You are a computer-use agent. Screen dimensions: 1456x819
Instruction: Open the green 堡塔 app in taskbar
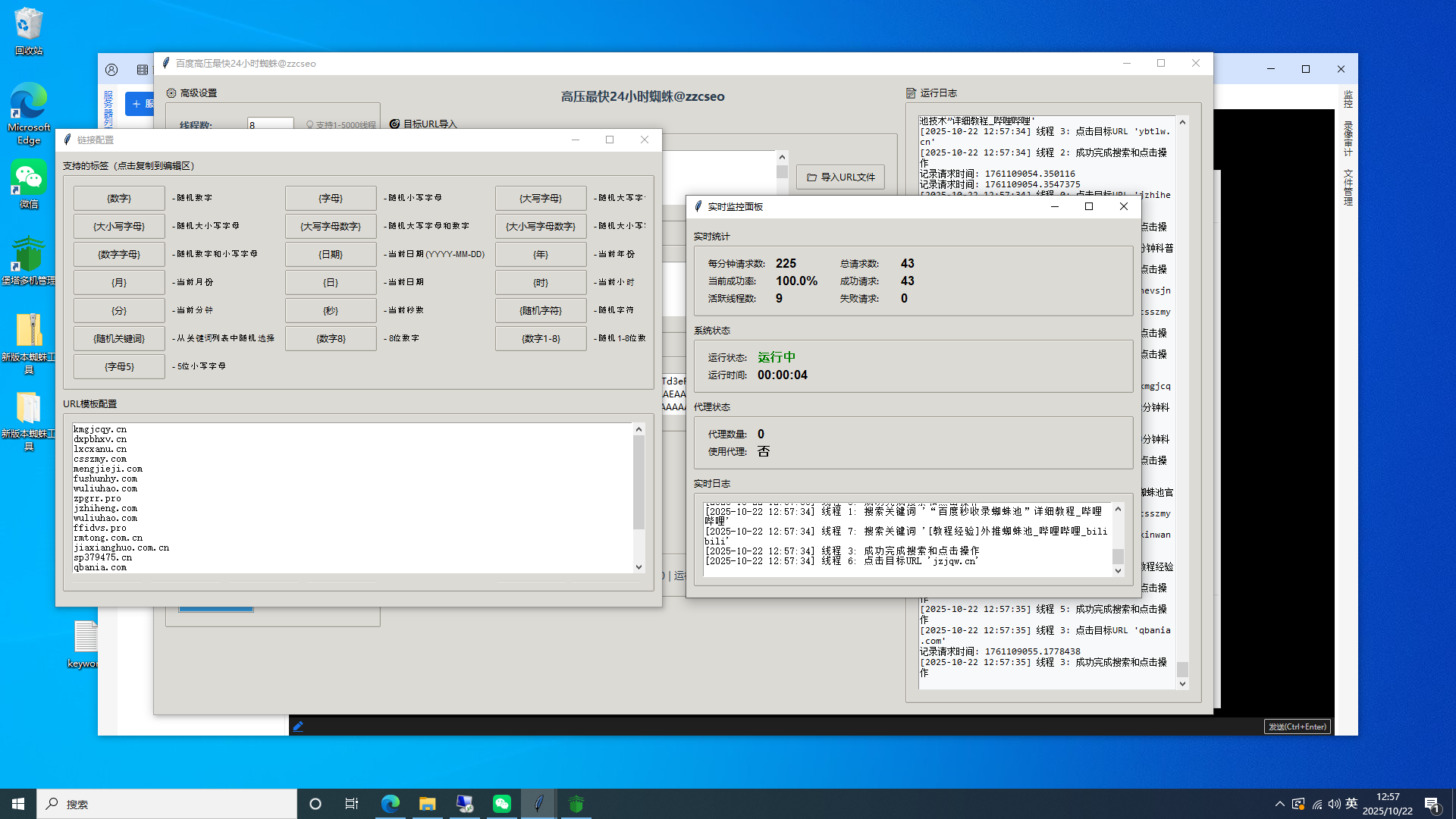(576, 804)
